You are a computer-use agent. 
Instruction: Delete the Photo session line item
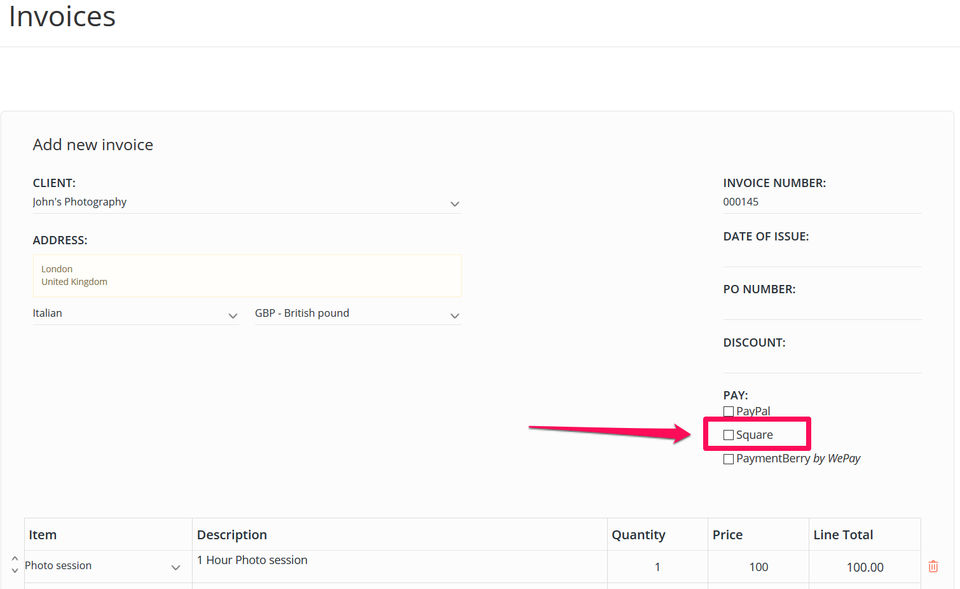coord(933,566)
